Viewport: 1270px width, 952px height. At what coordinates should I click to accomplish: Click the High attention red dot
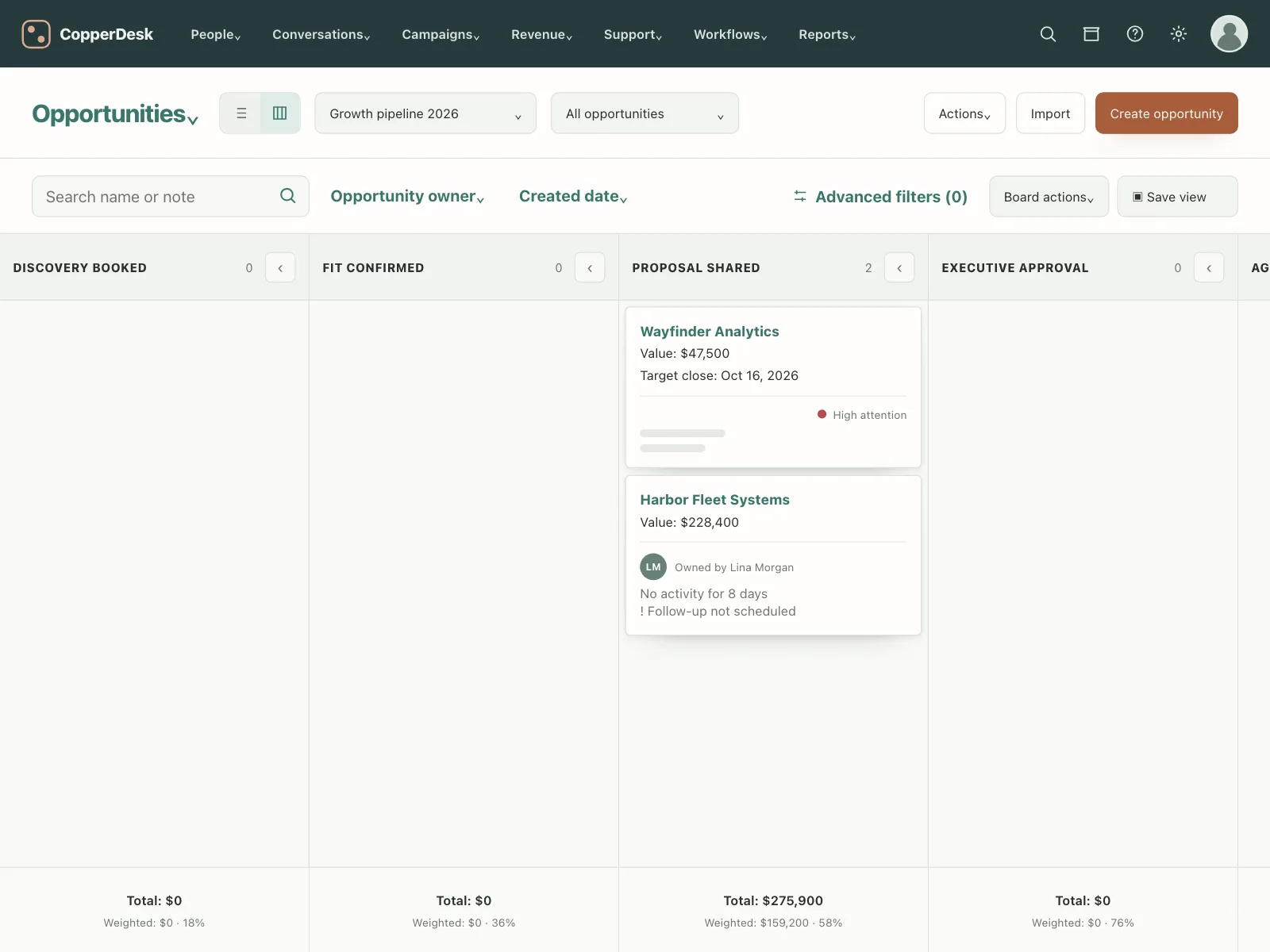822,414
